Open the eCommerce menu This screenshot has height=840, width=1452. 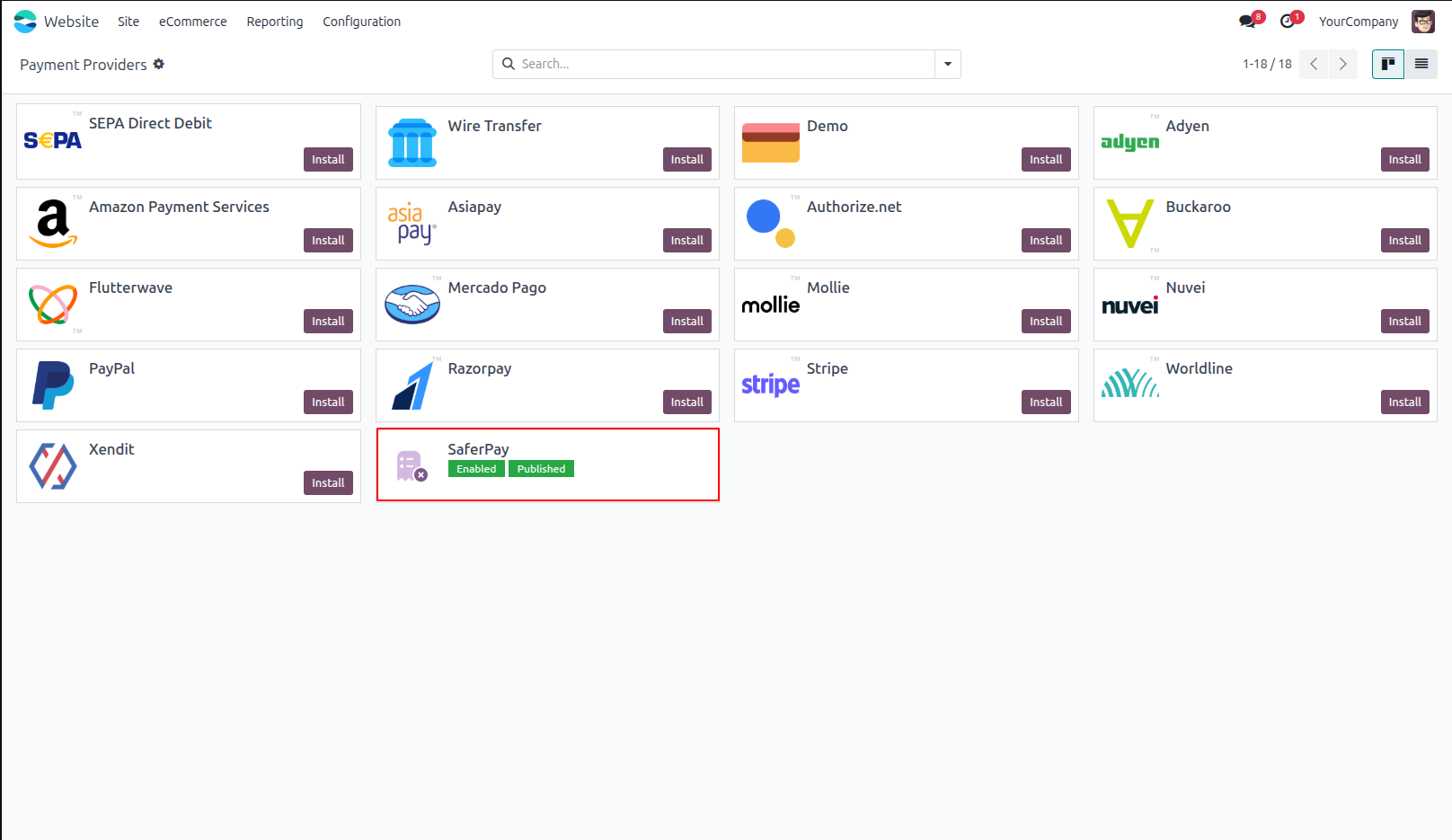pos(193,22)
